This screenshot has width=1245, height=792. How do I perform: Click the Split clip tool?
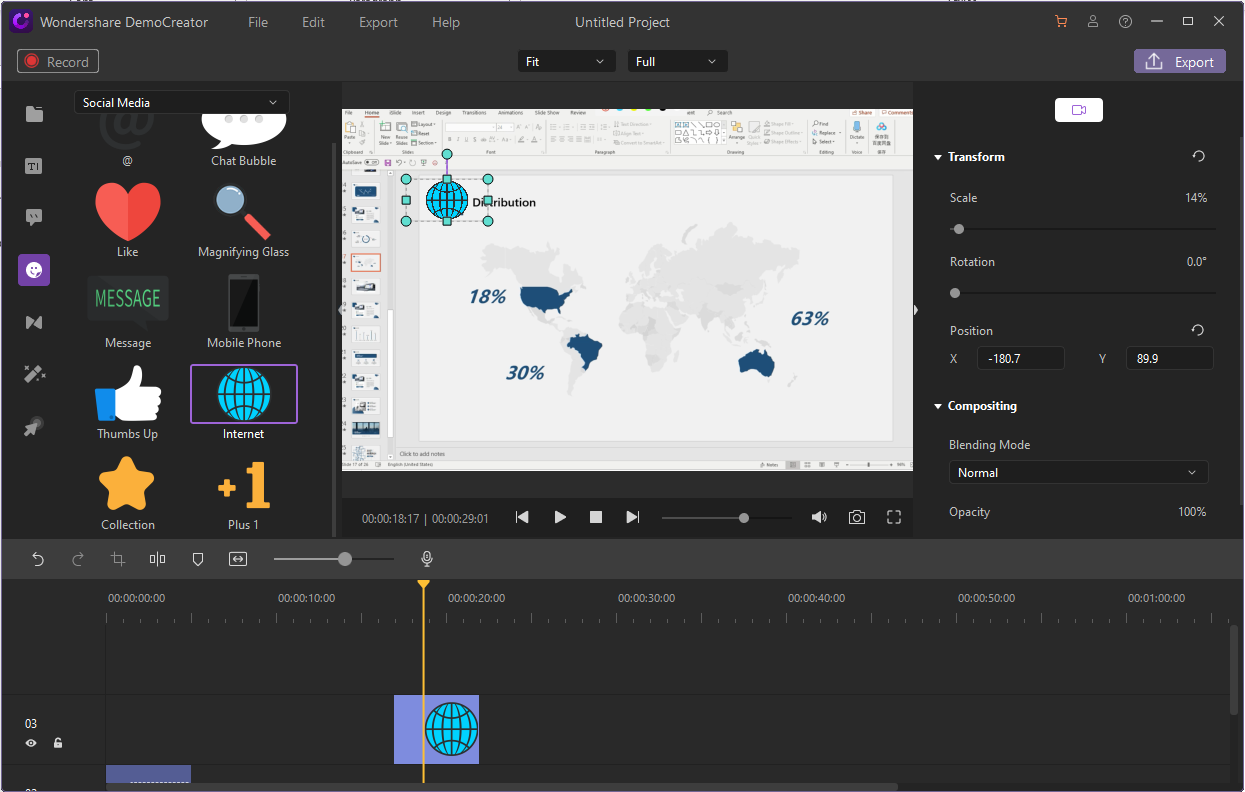[157, 559]
